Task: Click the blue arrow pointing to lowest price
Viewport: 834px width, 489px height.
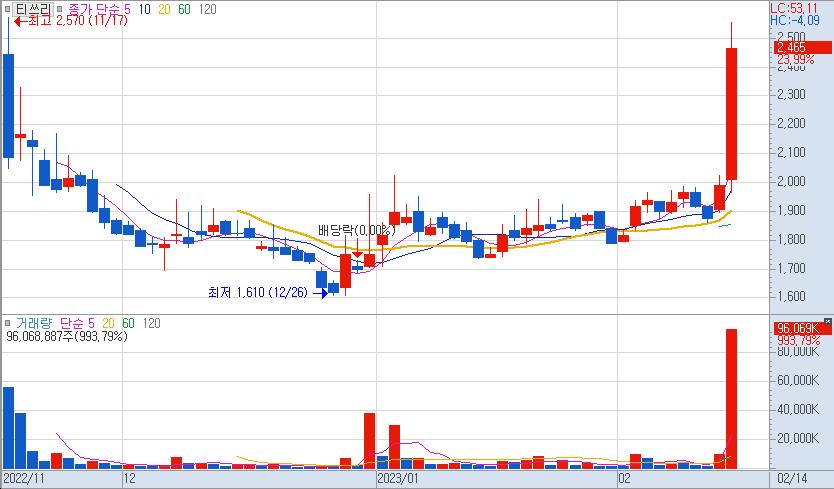Action: coord(320,293)
